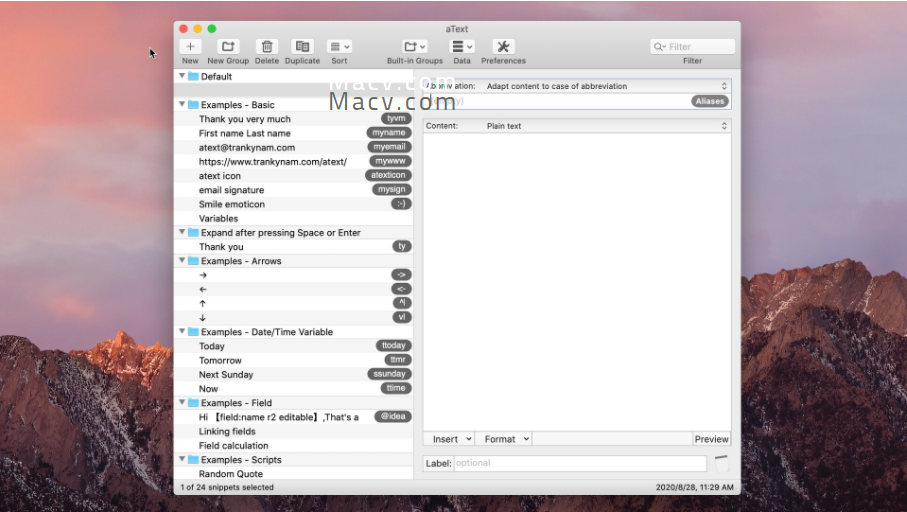Screen dimensions: 907x512
Task: Select the left arrow snippet row
Action: (293, 289)
